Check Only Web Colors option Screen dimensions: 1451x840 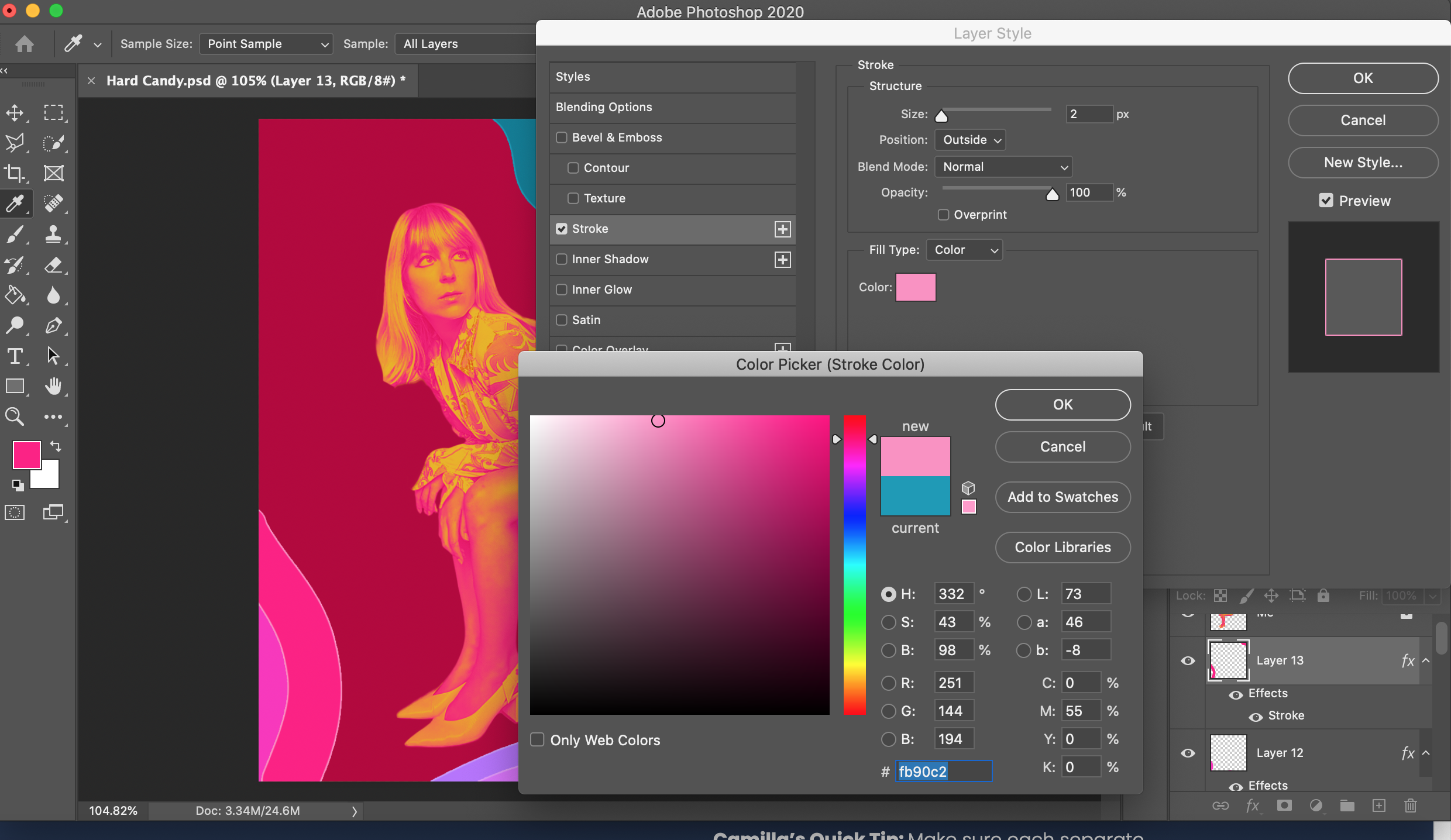tap(537, 740)
